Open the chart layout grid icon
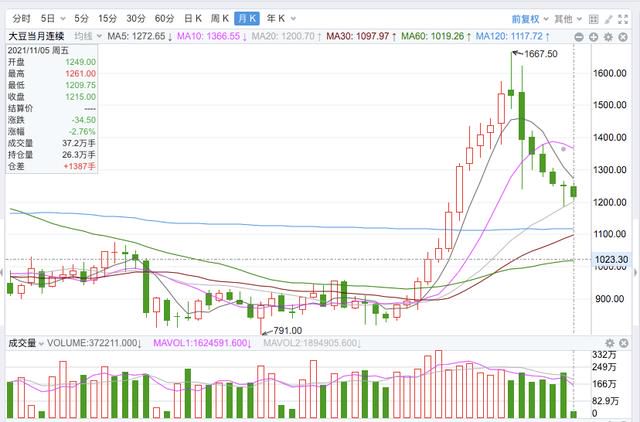This screenshot has width=640, height=422. point(593,19)
